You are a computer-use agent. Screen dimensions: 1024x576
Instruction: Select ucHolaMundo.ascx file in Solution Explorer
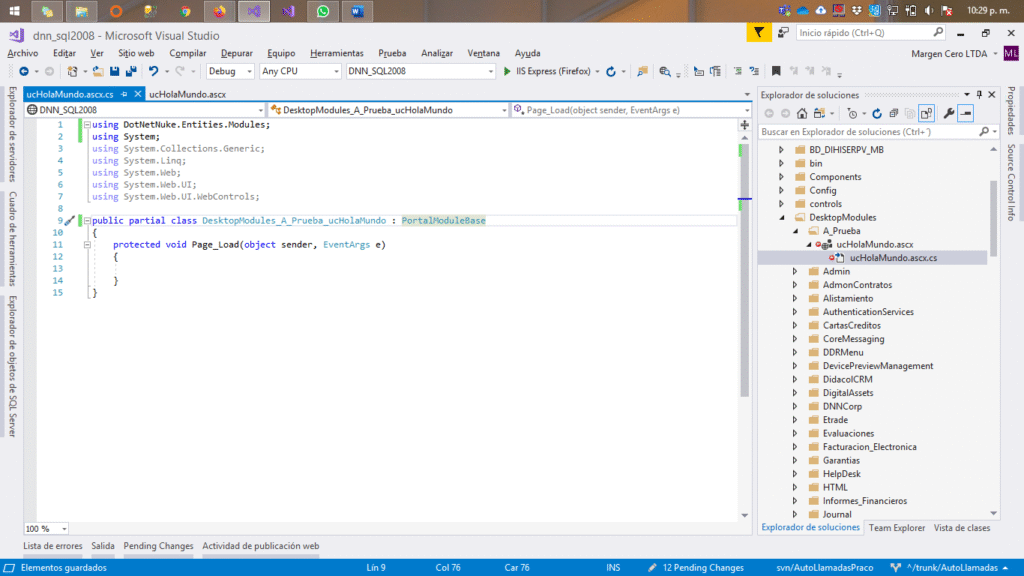[x=874, y=244]
